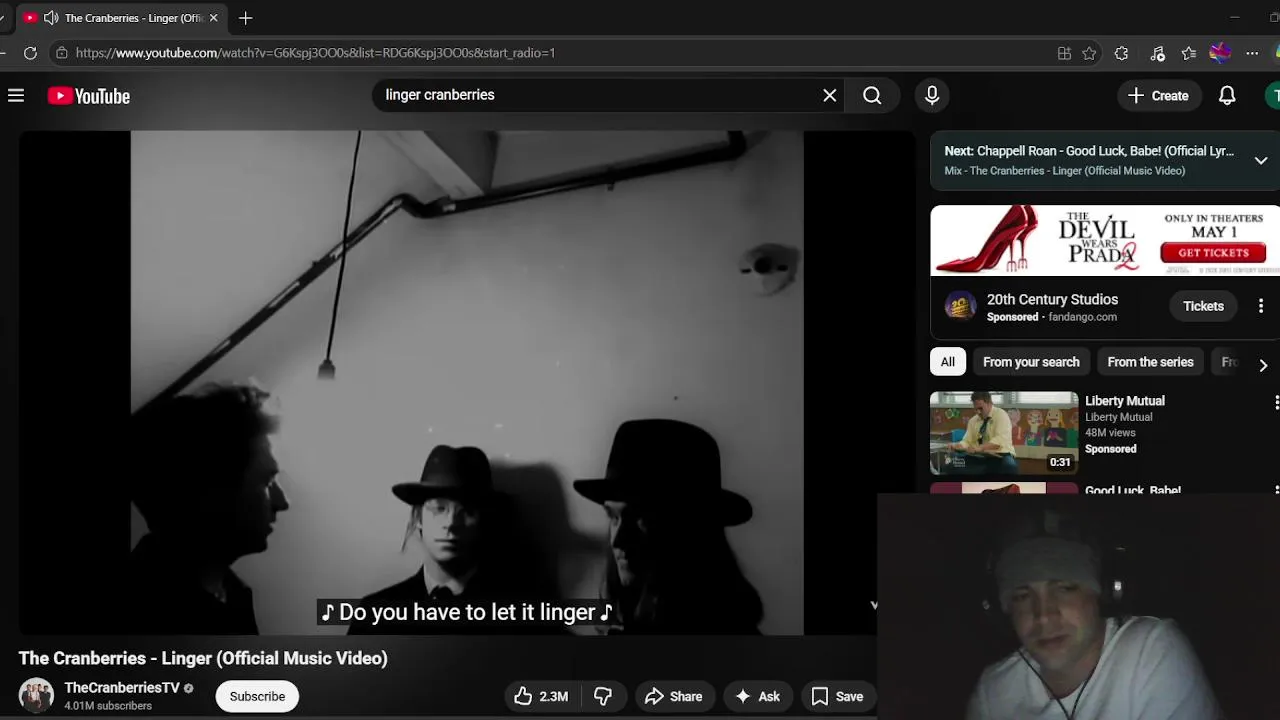This screenshot has width=1280, height=720.
Task: Open the Create menu
Action: click(1158, 96)
